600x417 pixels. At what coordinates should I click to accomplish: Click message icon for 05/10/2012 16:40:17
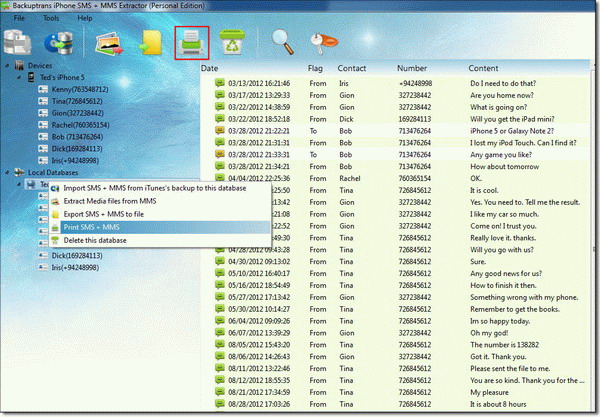220,273
